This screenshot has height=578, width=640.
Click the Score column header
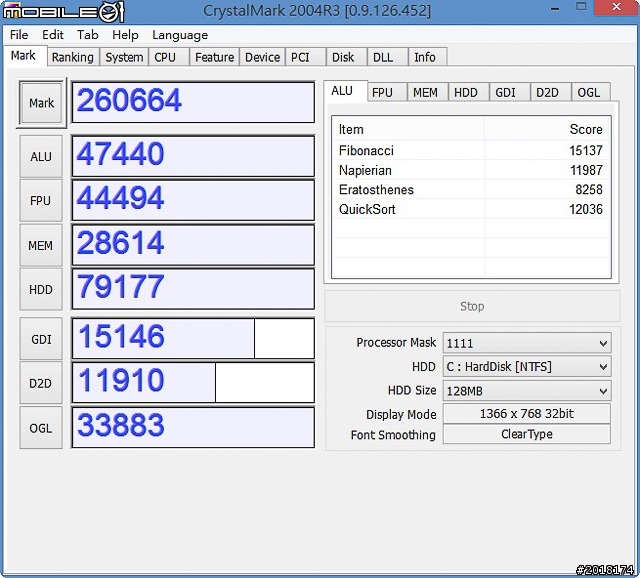(x=547, y=129)
